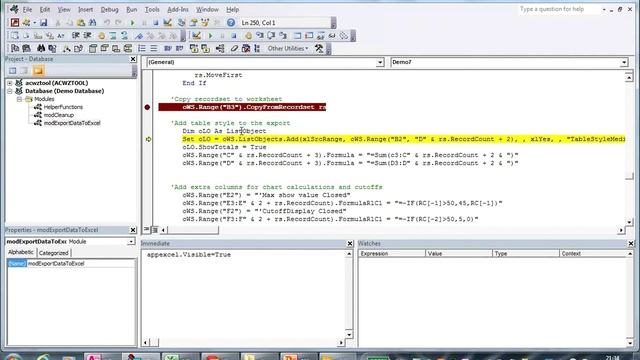Viewport: 640px width, 360px height.
Task: Open Insert Module dropdown arrow
Action: 34,23
